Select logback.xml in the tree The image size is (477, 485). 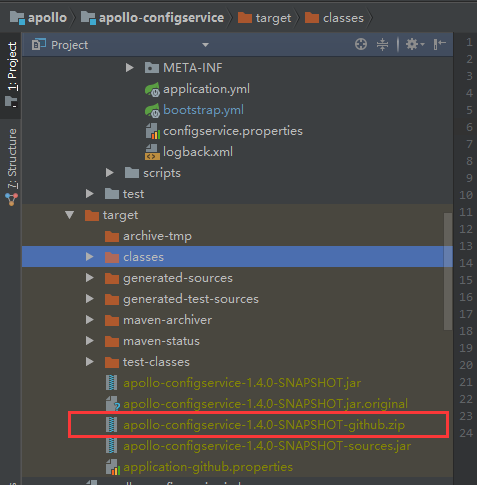pyautogui.click(x=198, y=152)
